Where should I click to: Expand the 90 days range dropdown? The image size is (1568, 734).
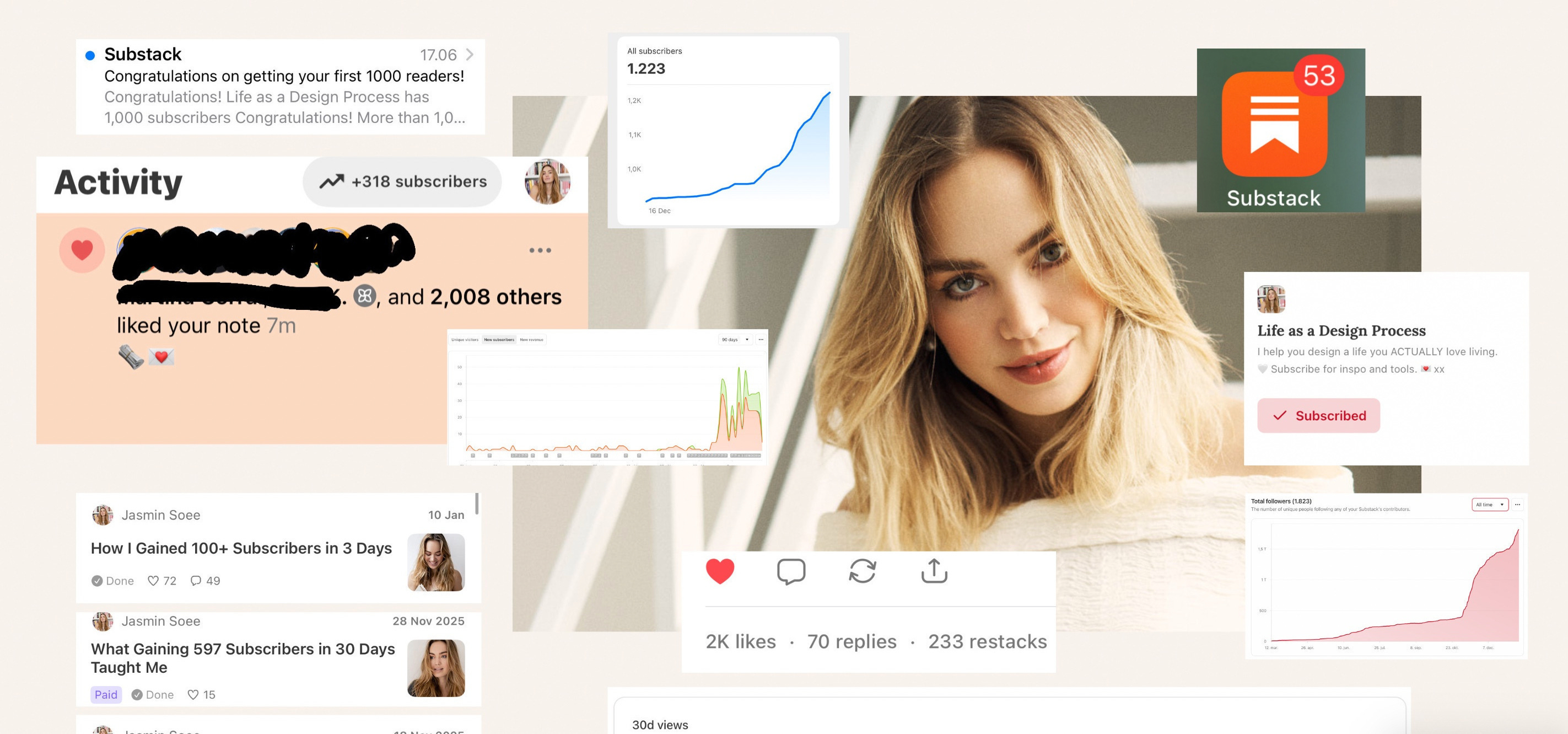click(x=735, y=339)
